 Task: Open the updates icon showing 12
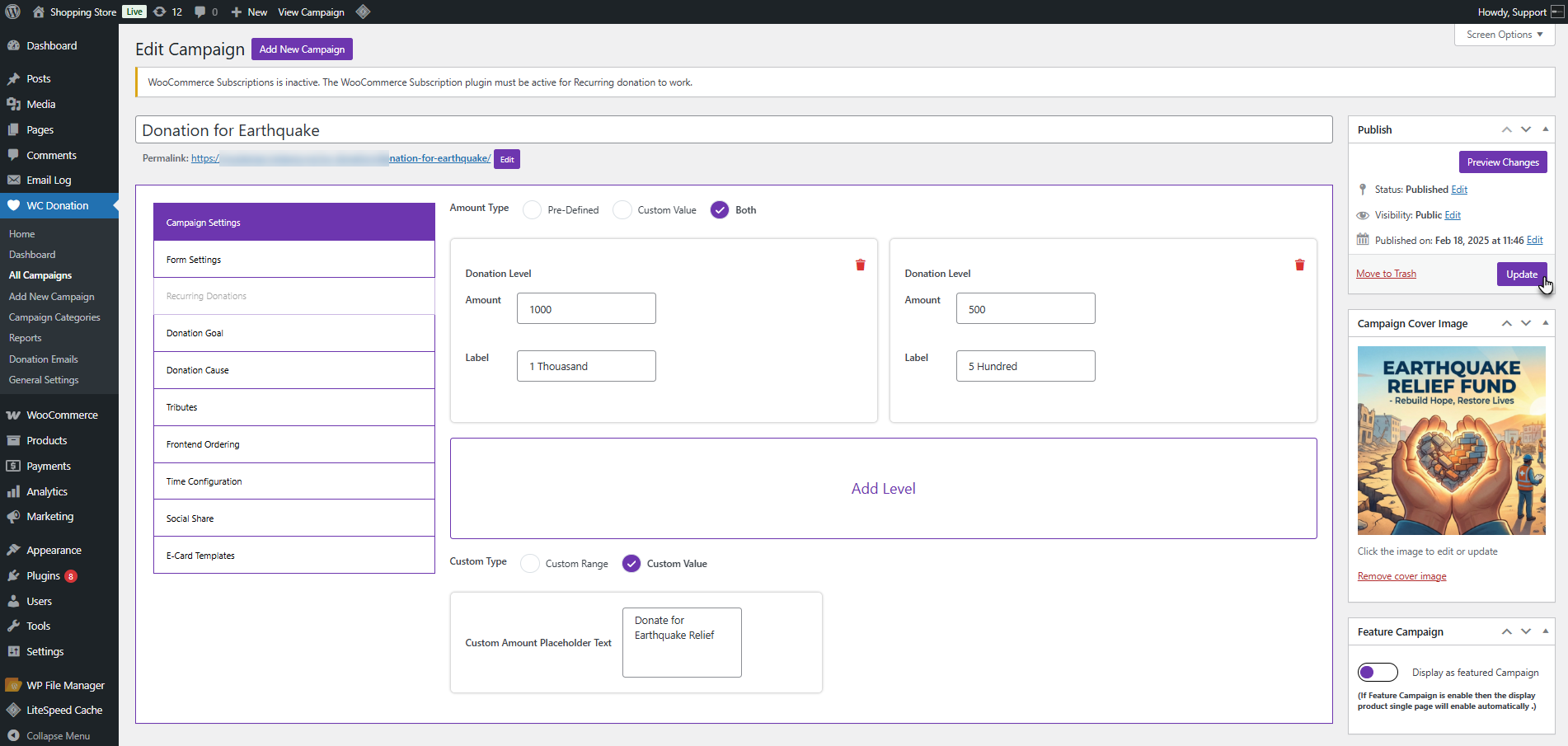[x=167, y=12]
